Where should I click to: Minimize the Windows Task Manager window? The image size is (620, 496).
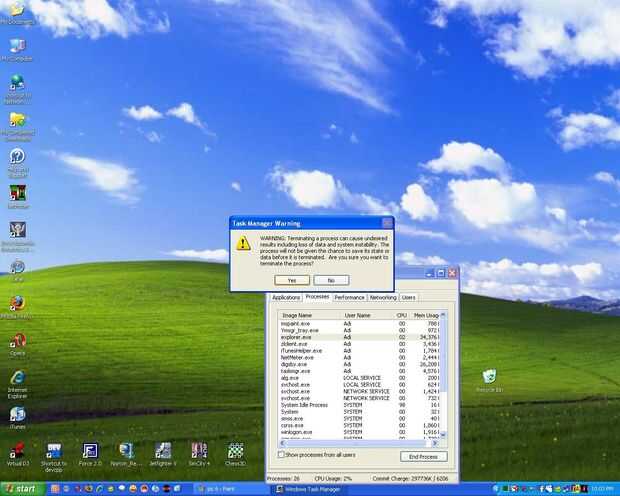pyautogui.click(x=430, y=273)
